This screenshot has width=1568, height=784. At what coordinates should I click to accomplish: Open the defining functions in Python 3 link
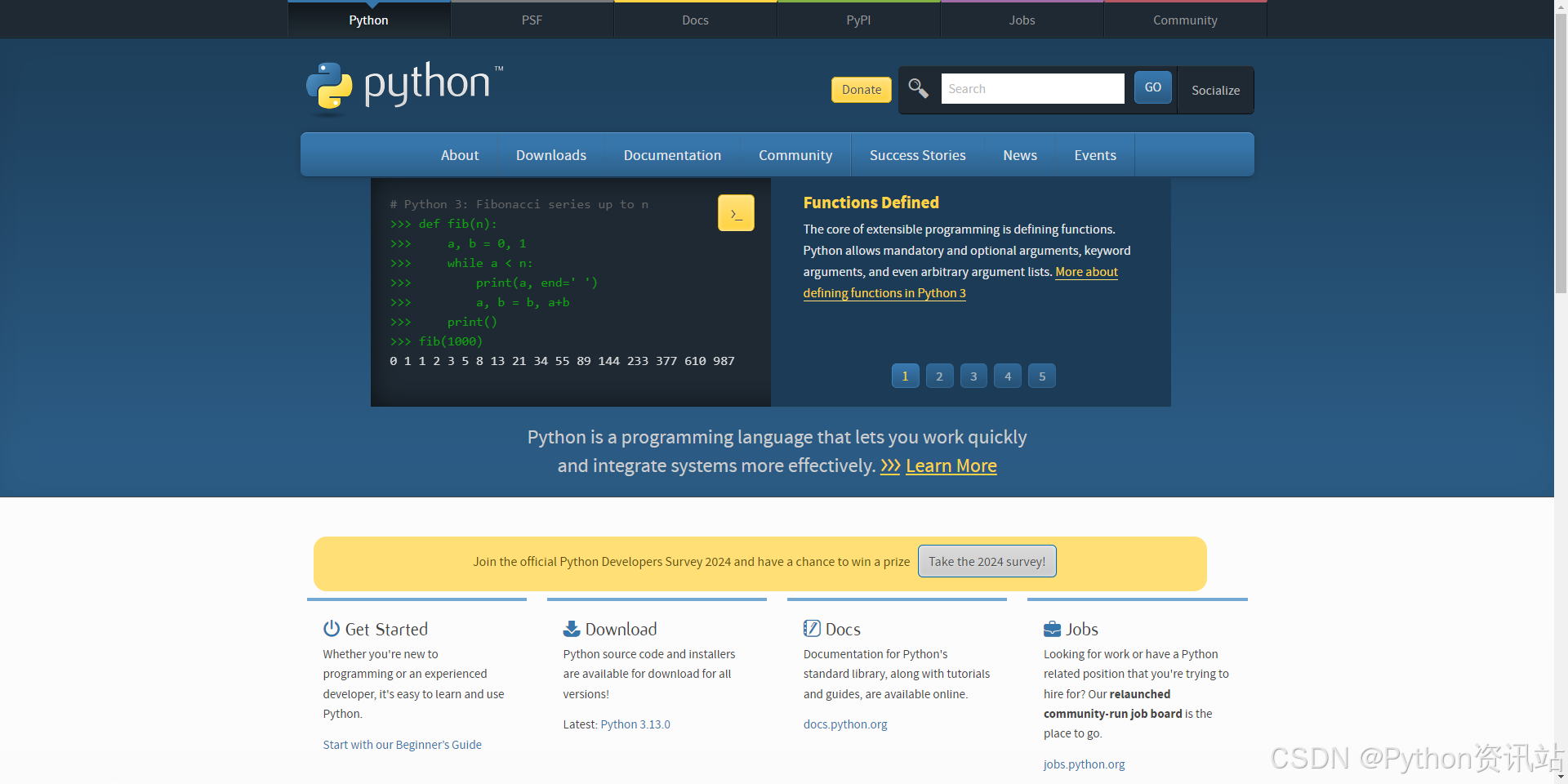884,293
